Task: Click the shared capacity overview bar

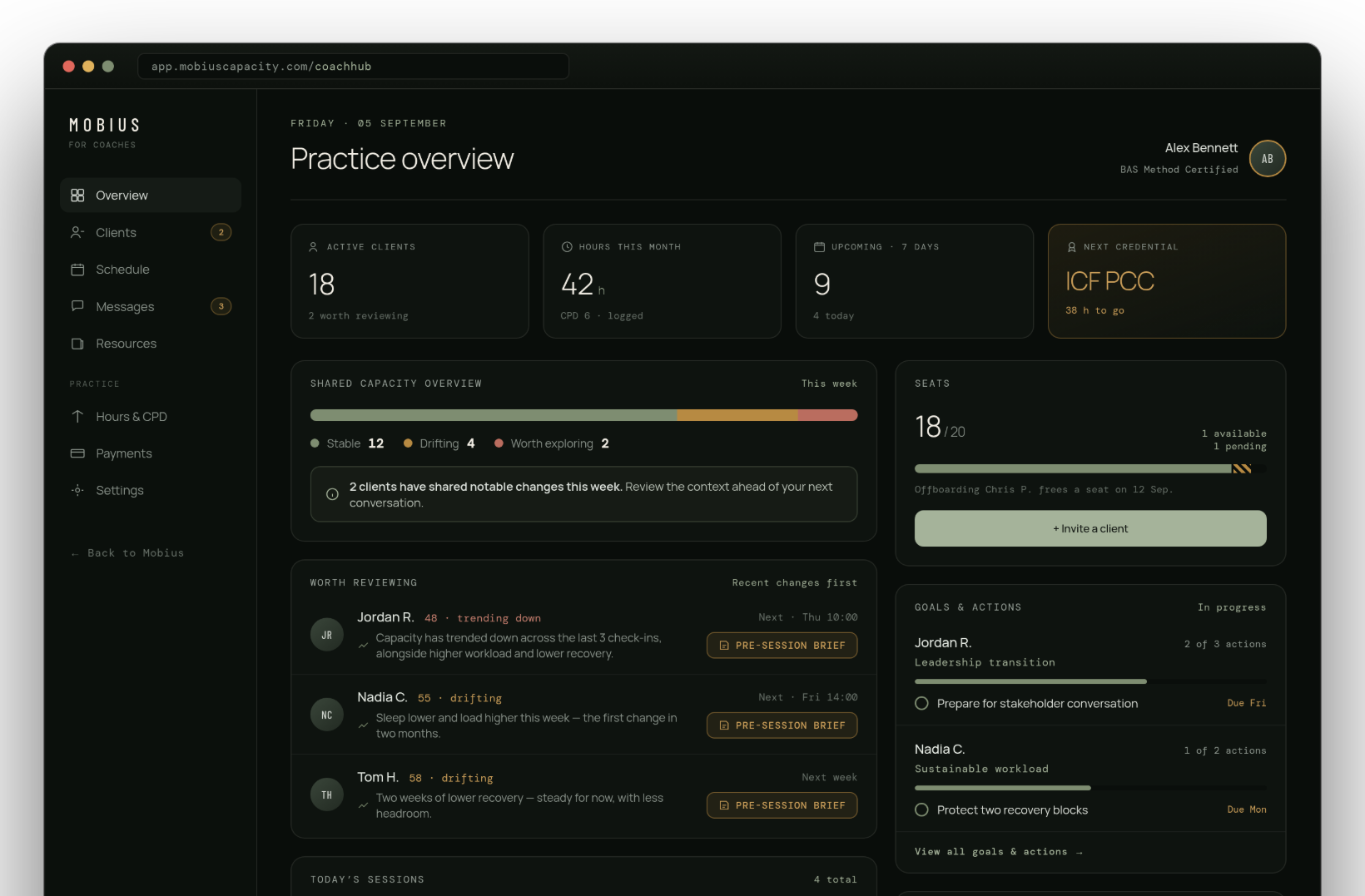Action: coord(583,415)
